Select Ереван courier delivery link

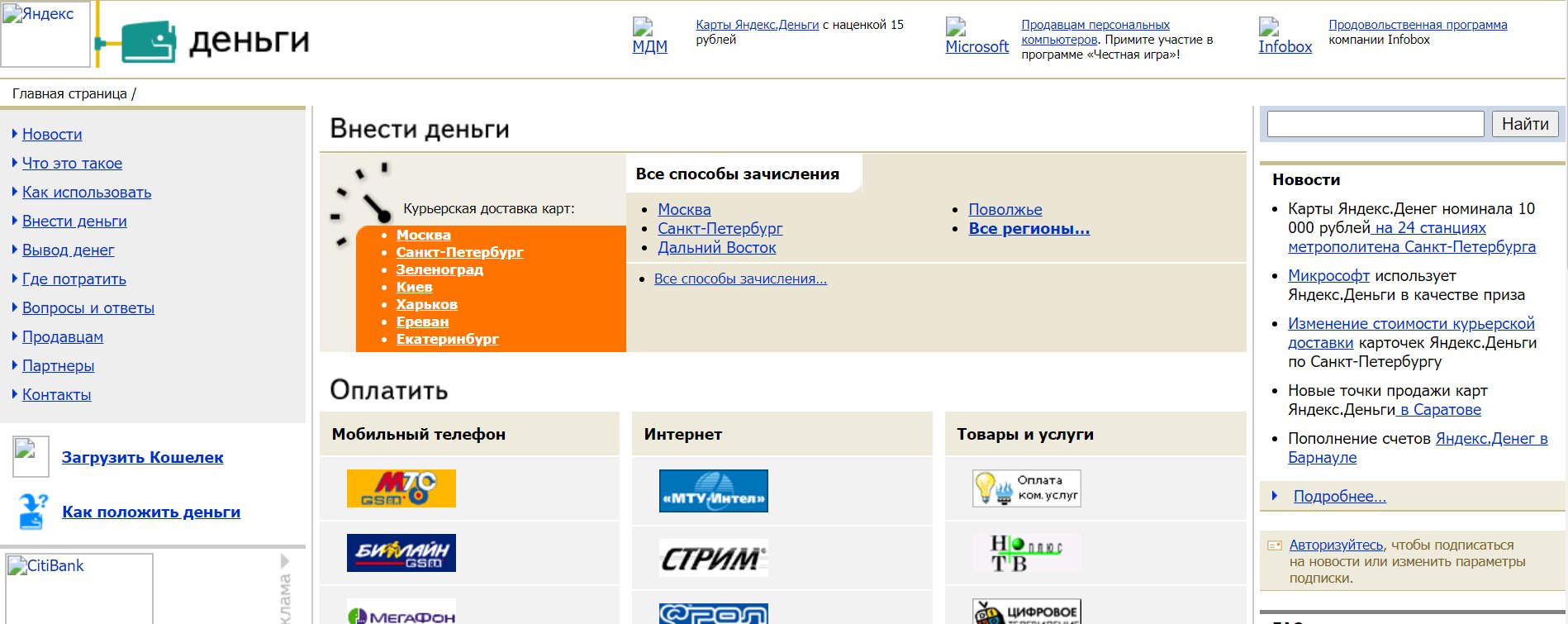(x=422, y=322)
